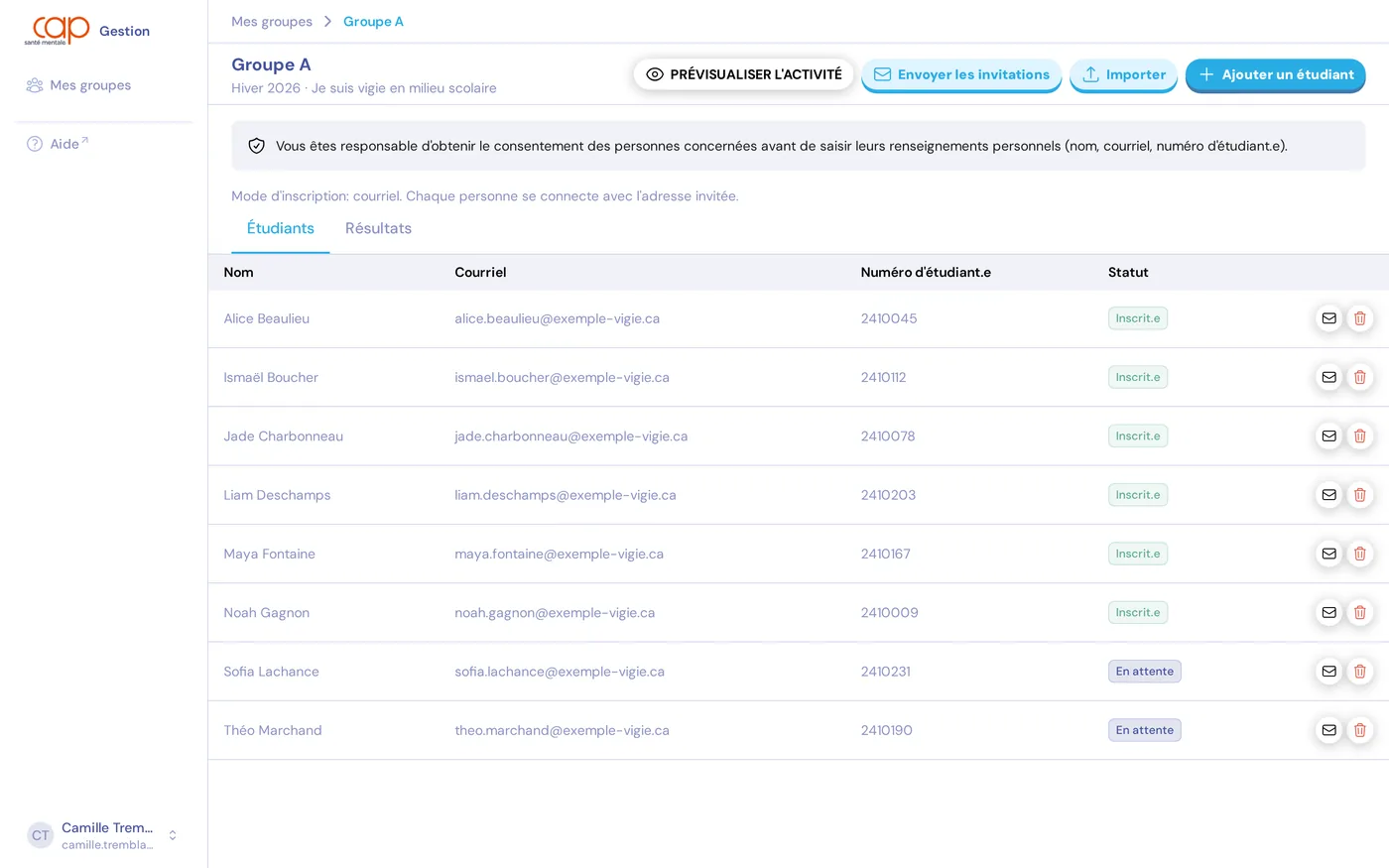Click the envelope icon for Alice Beaulieu
The height and width of the screenshot is (868, 1389).
pyautogui.click(x=1328, y=318)
